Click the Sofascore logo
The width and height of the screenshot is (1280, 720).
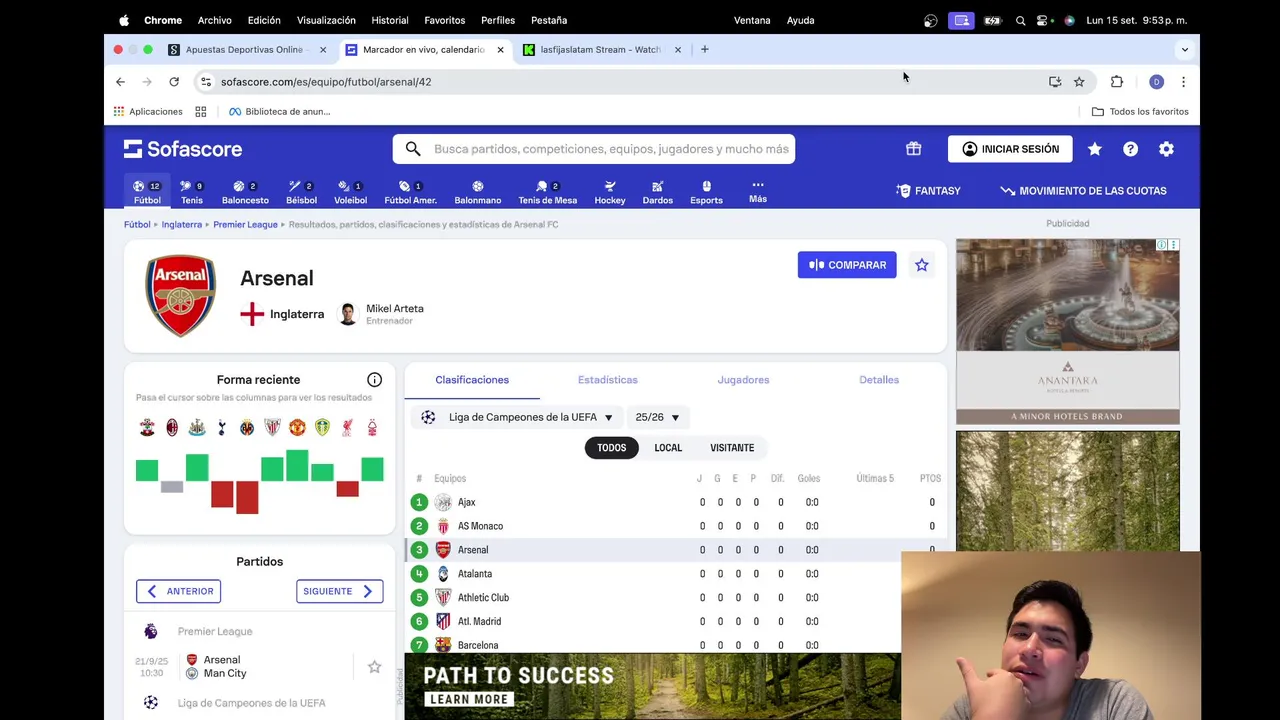coord(183,149)
